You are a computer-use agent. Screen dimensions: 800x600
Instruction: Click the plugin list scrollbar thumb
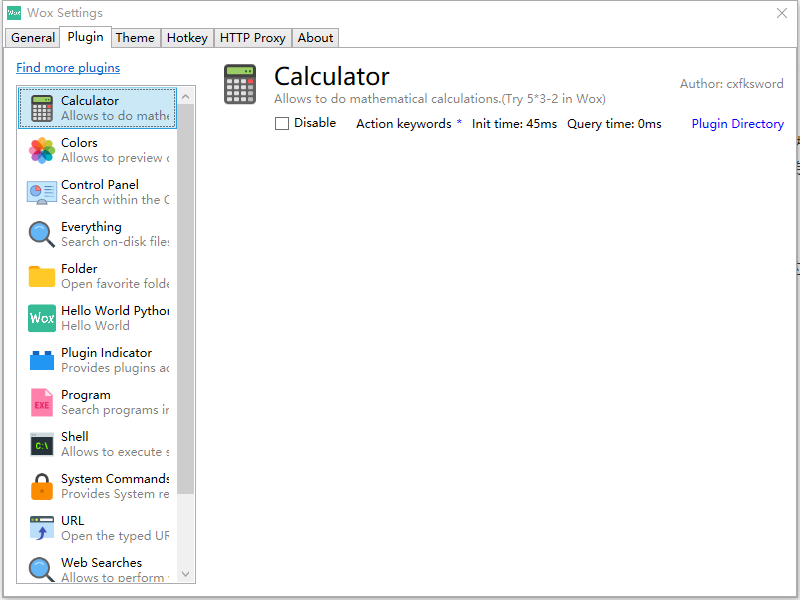(x=186, y=299)
